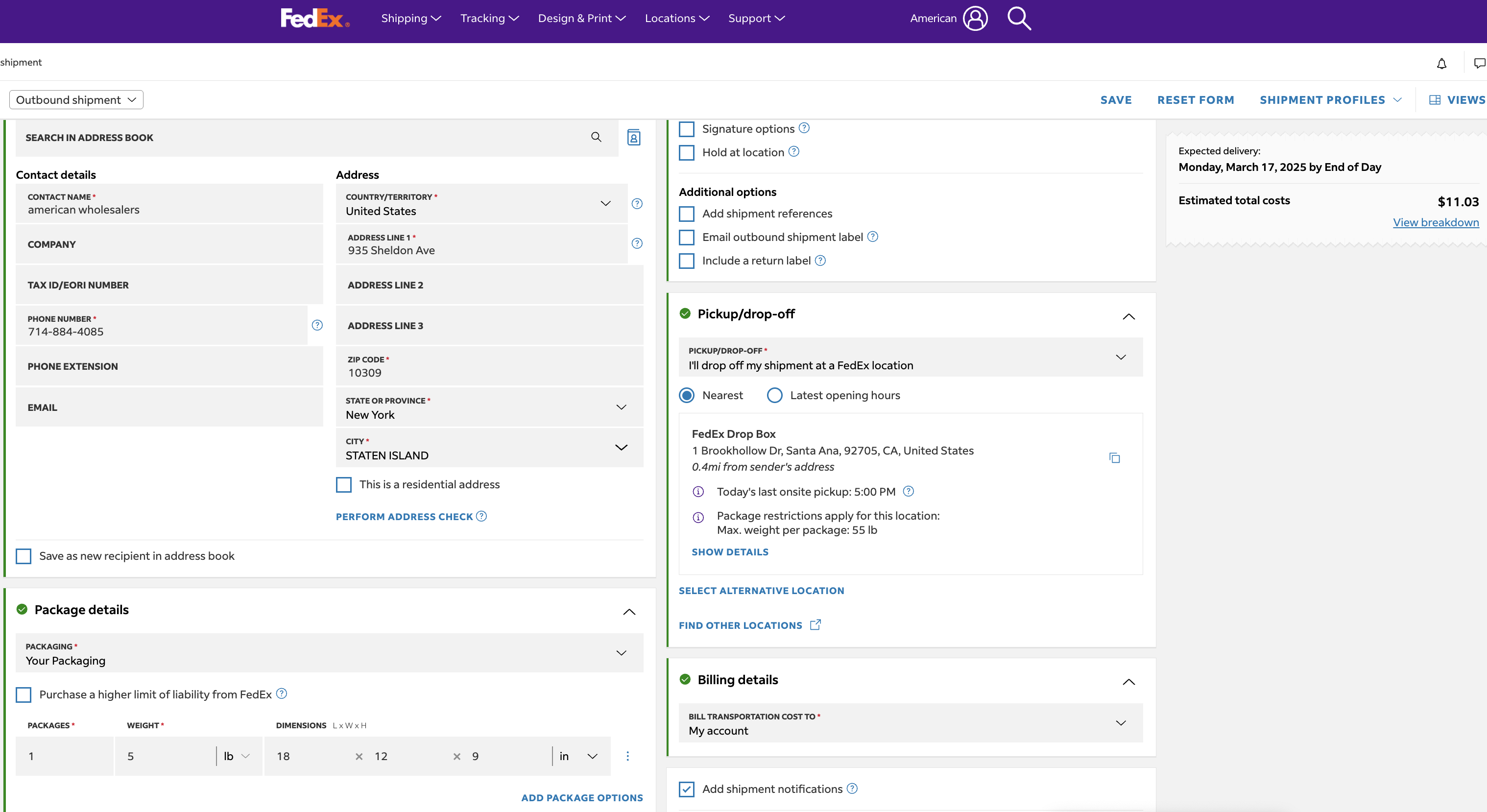Show help for Perform Address Check

(481, 516)
